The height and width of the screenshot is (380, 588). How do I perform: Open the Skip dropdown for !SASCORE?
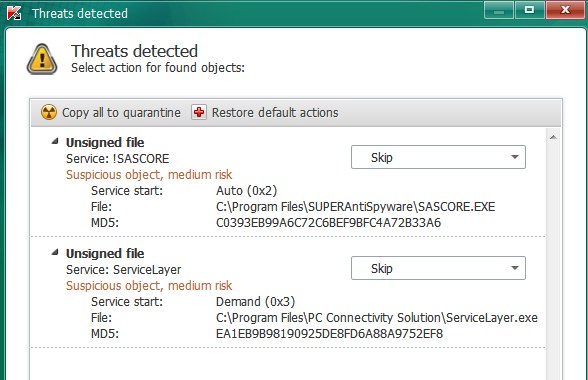pyautogui.click(x=438, y=157)
